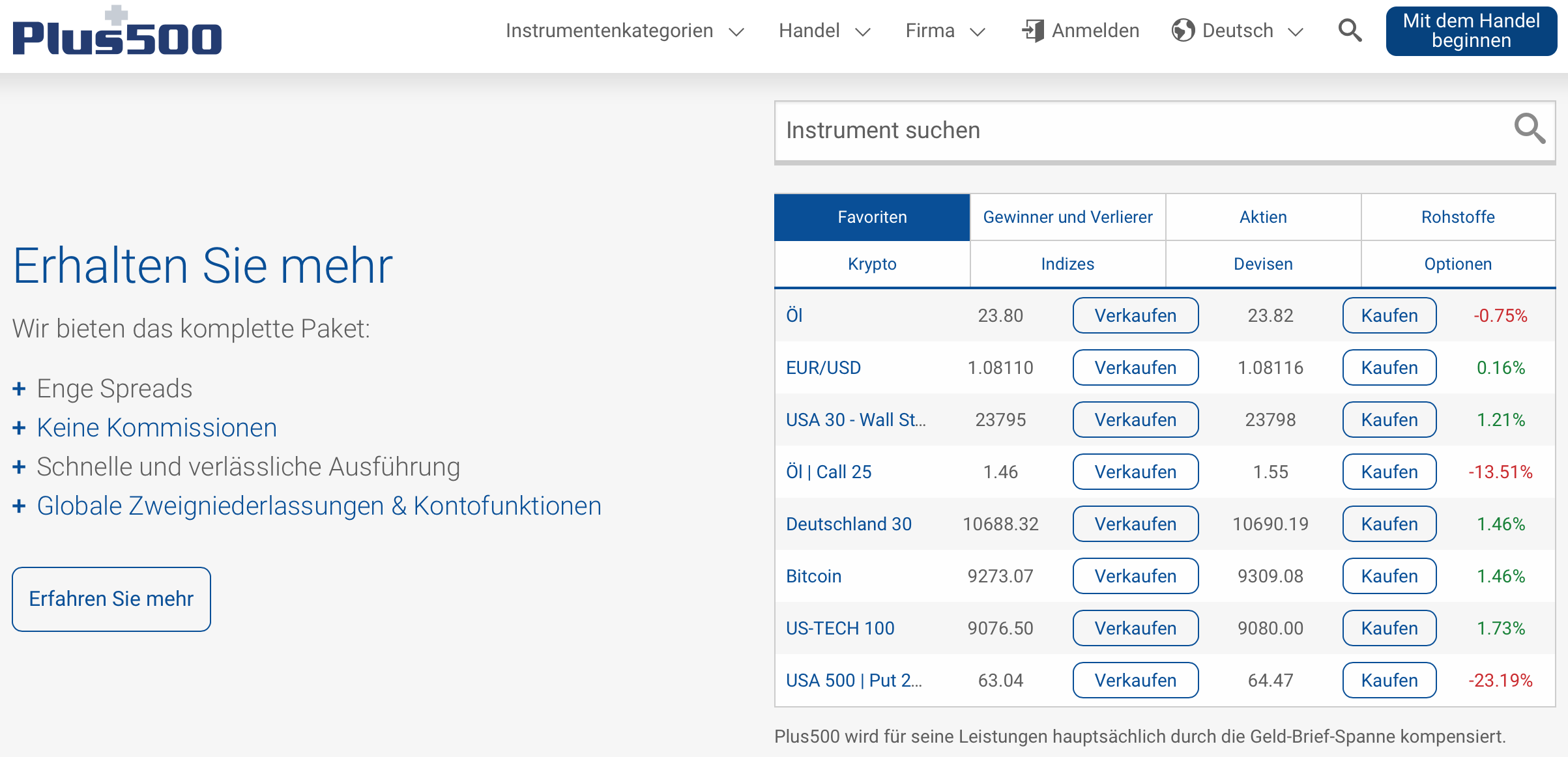Click Verkaufen for Deutschland 30
This screenshot has height=757, width=1568.
tap(1135, 524)
